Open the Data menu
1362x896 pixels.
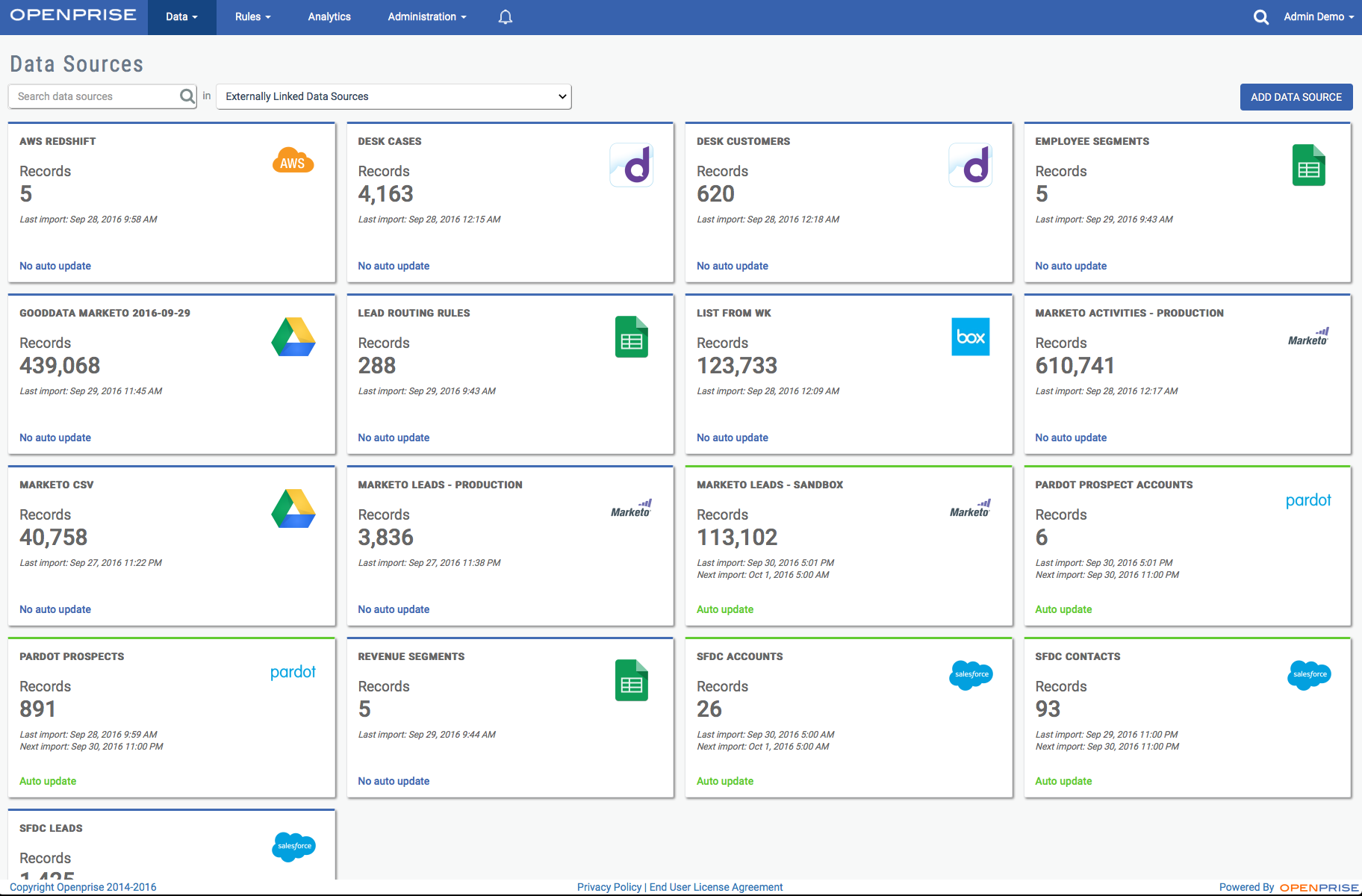(x=181, y=16)
